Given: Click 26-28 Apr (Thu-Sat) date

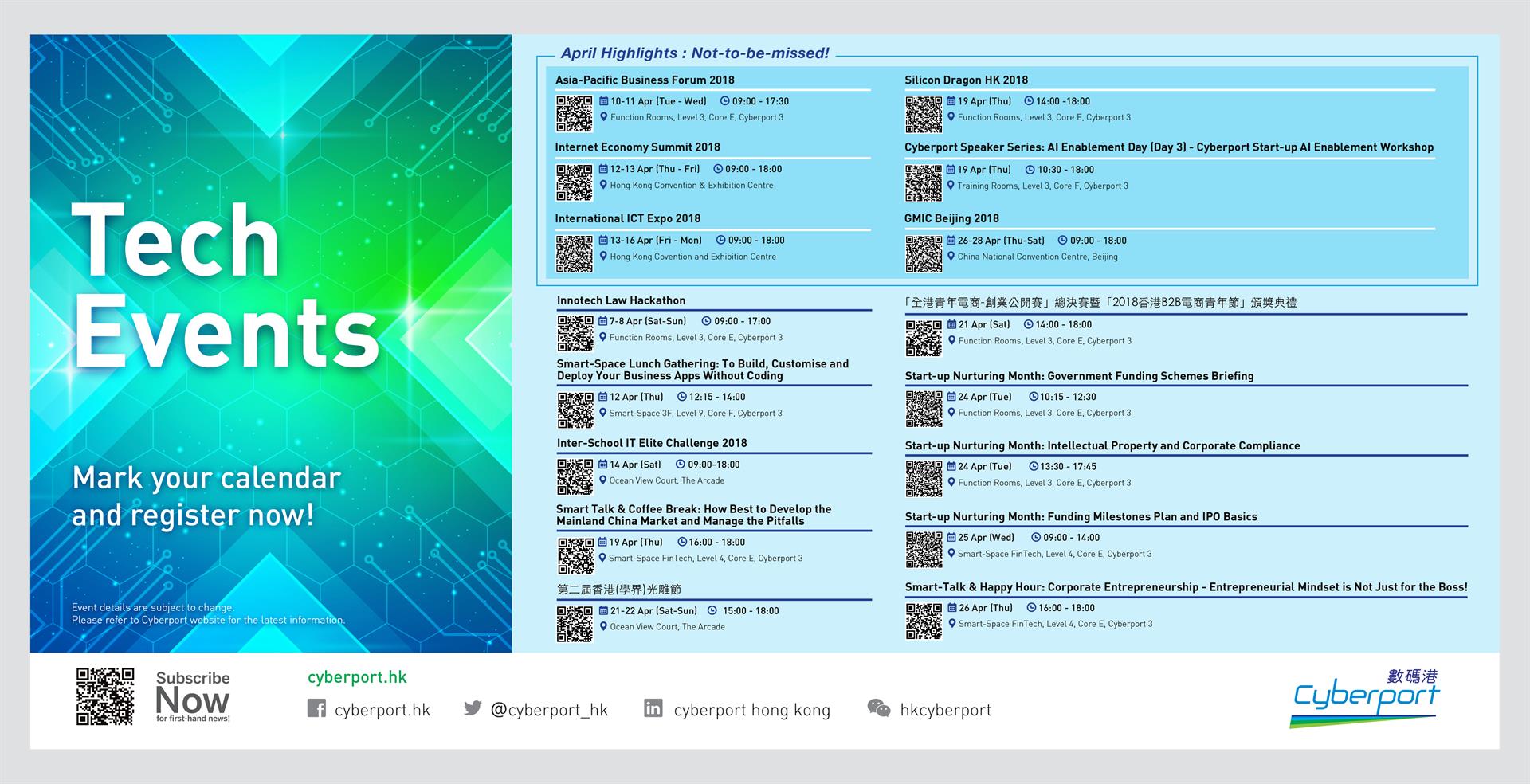Looking at the screenshot, I should pyautogui.click(x=1001, y=241).
